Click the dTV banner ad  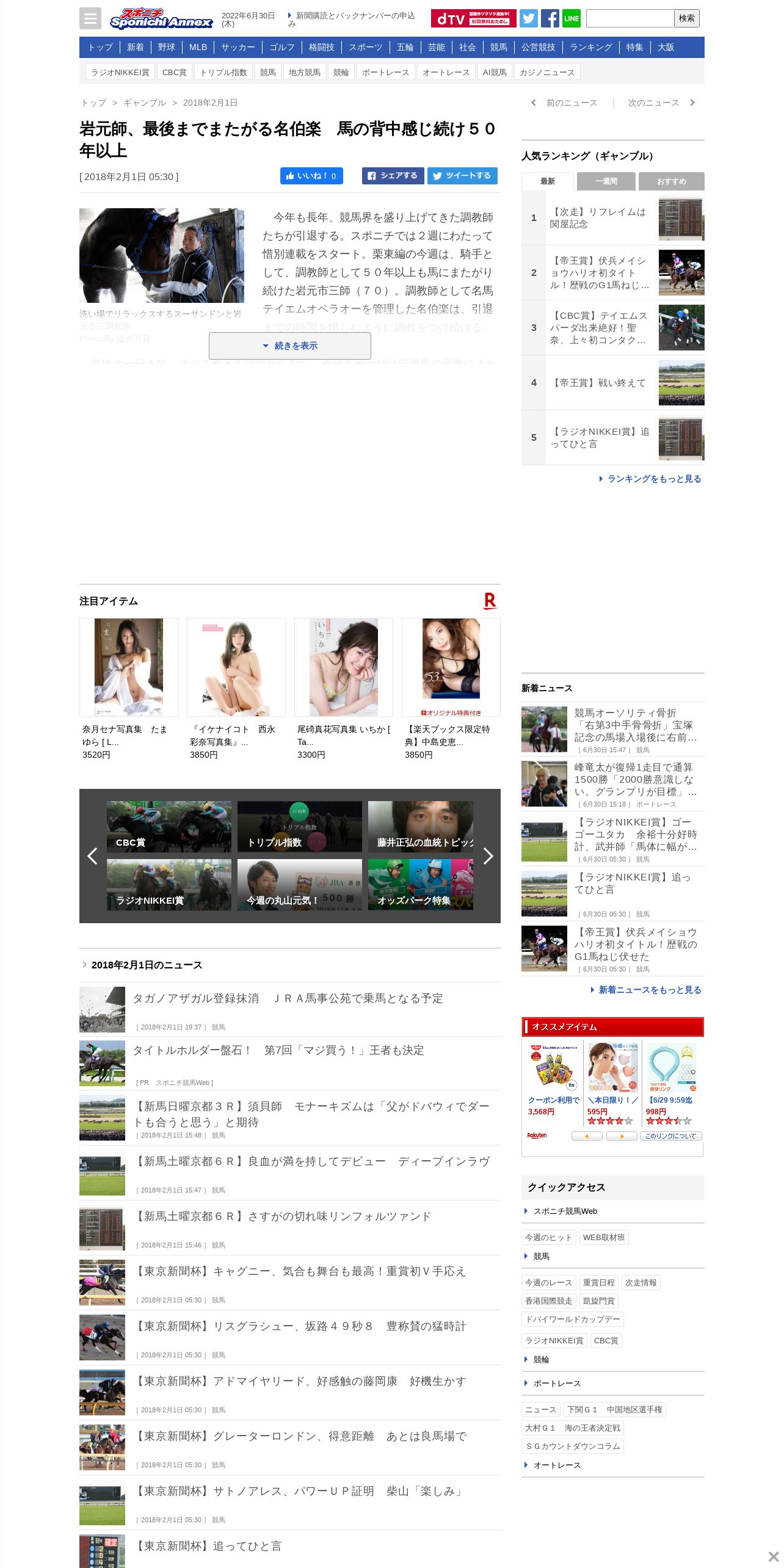point(473,18)
